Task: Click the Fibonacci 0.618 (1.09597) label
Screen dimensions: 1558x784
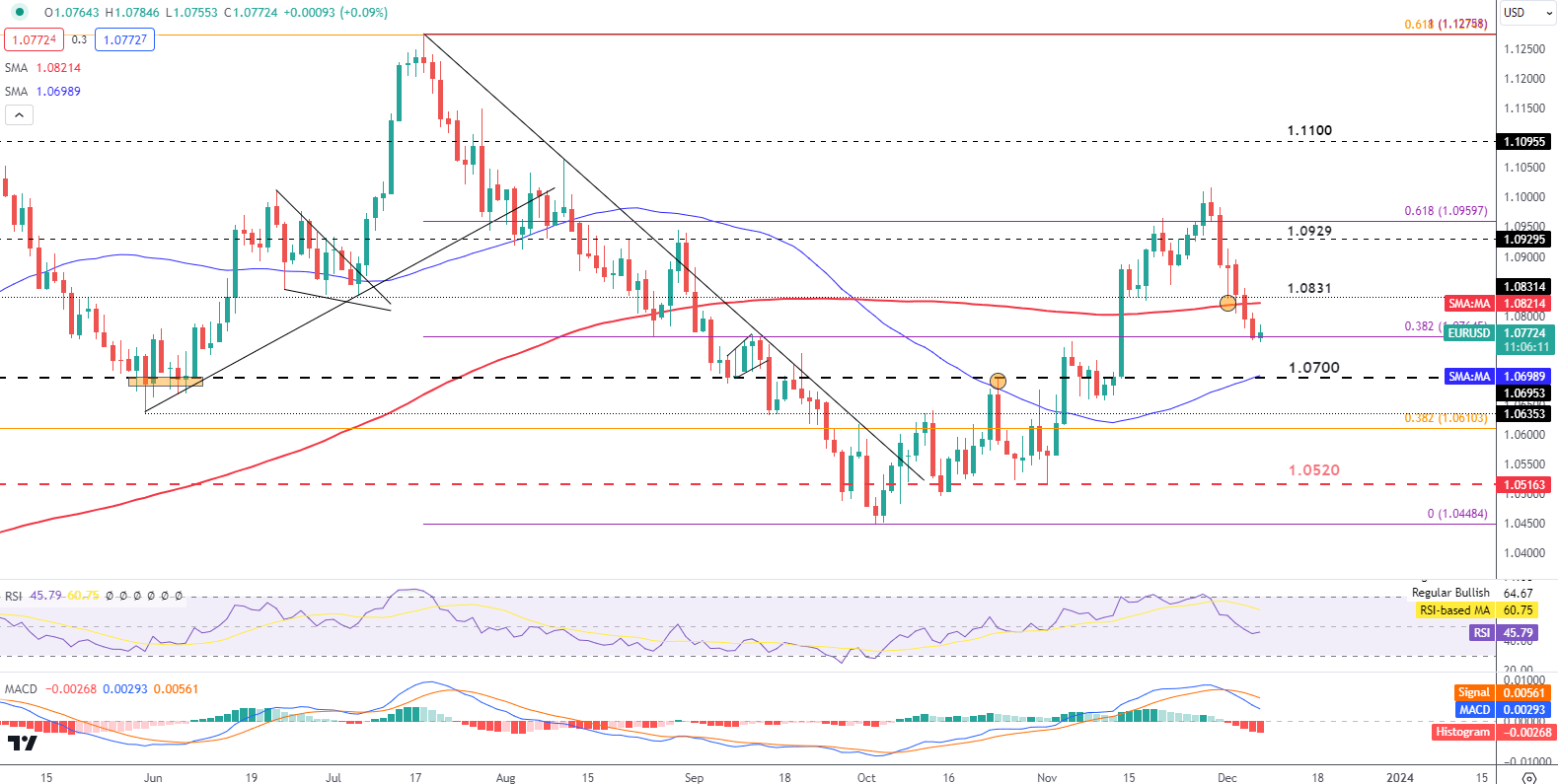Action: coord(1446,211)
